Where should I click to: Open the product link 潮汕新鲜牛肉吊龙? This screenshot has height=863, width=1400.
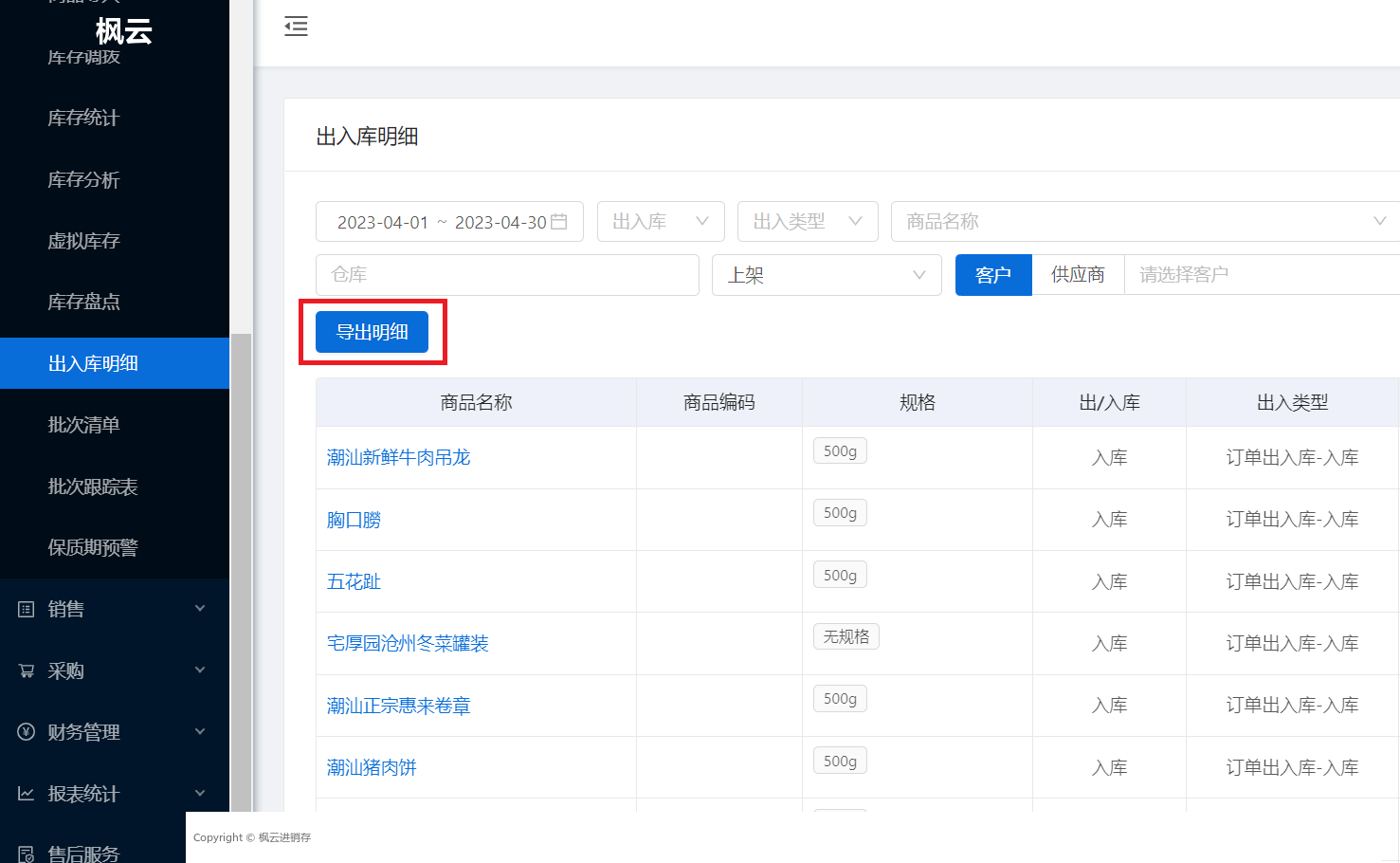tap(398, 458)
